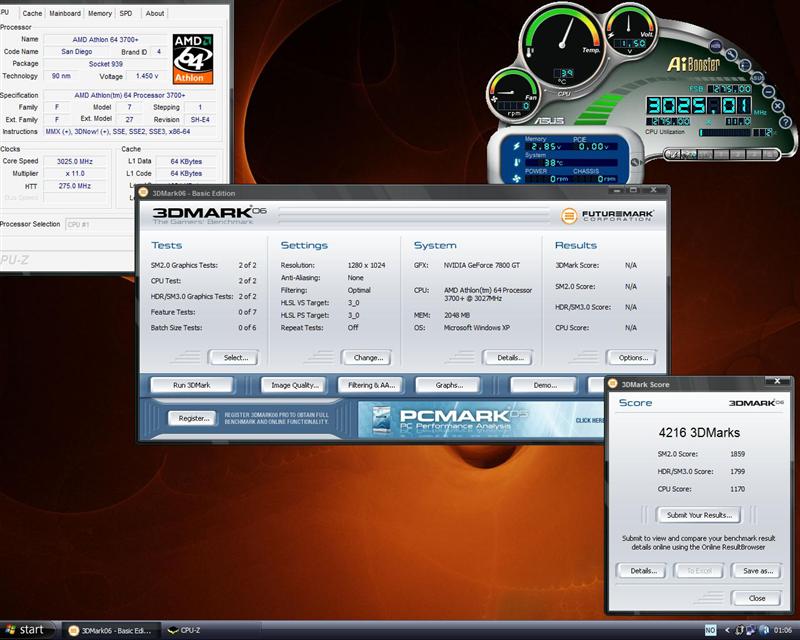Click the minimize minus icon in AiBooster

(768, 92)
